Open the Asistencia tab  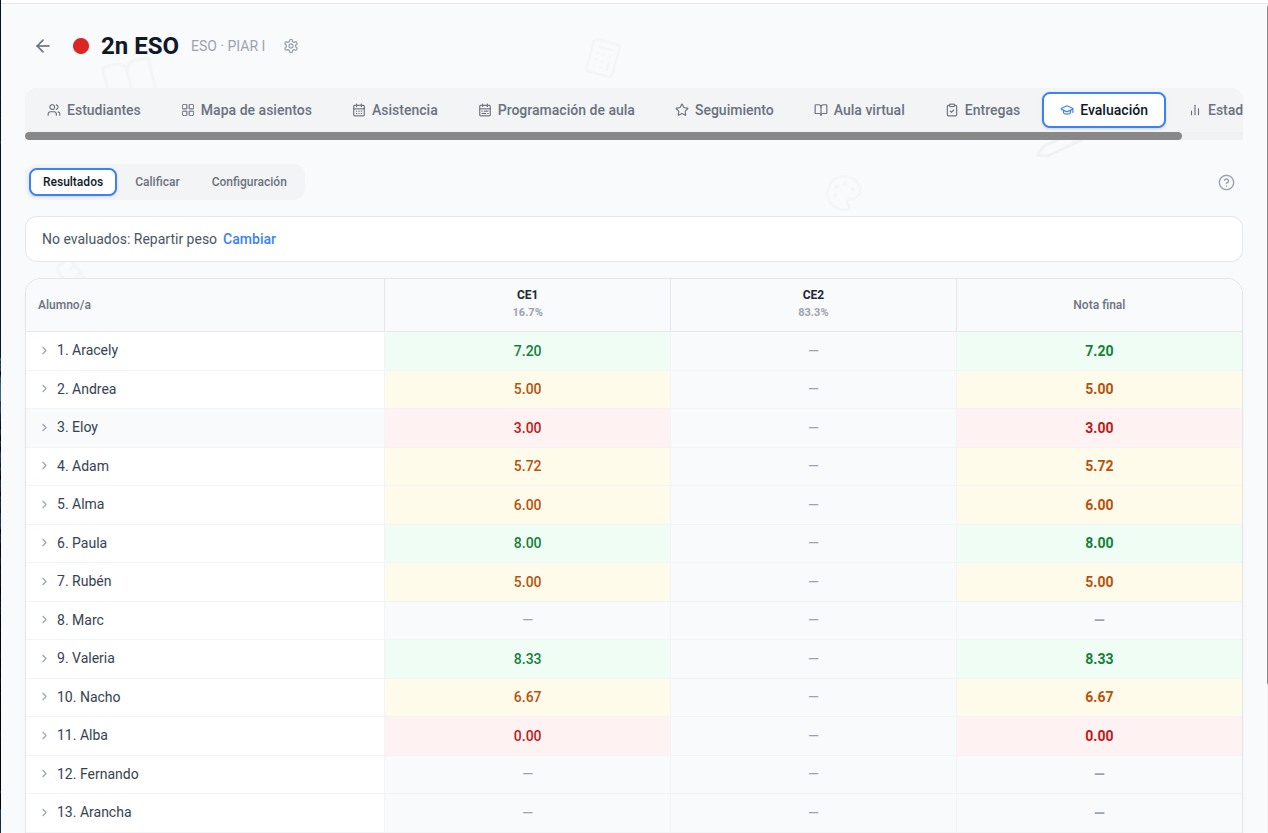[395, 110]
